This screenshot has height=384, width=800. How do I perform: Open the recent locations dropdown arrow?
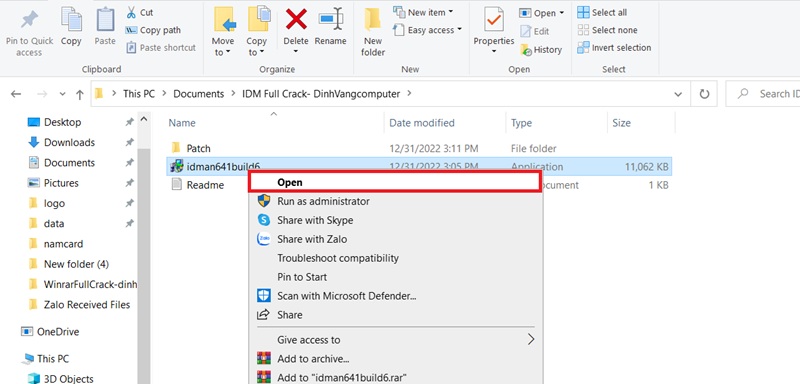tap(62, 94)
